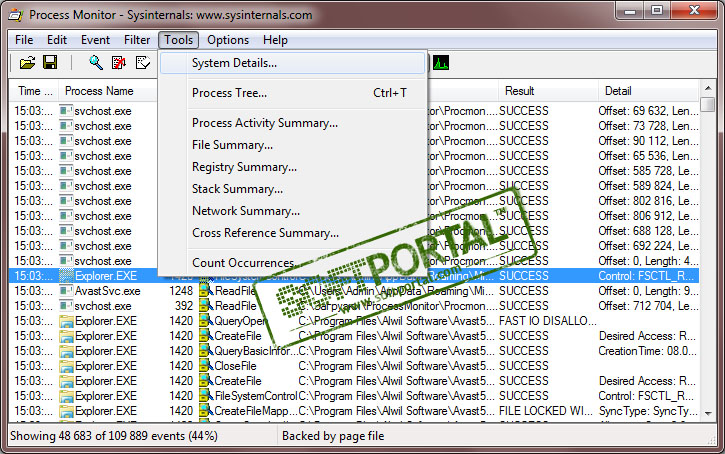Select Cross Reference Summary entry
This screenshot has width=725, height=454.
click(292, 233)
